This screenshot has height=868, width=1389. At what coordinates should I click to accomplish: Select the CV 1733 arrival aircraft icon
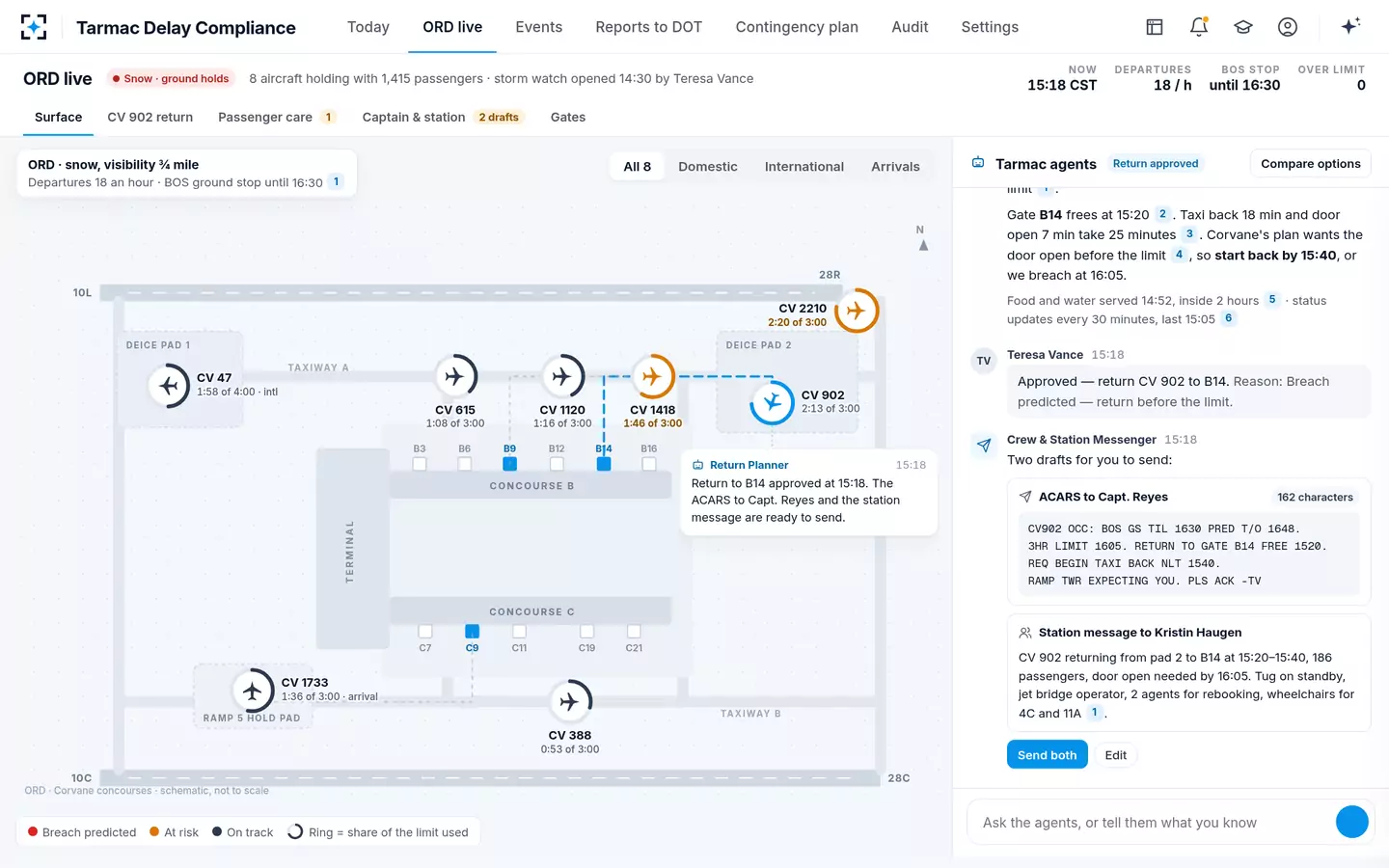pyautogui.click(x=253, y=691)
